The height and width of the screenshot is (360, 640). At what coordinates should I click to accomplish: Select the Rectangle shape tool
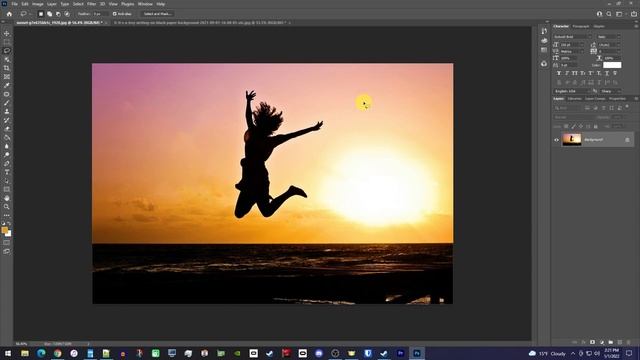(7, 189)
